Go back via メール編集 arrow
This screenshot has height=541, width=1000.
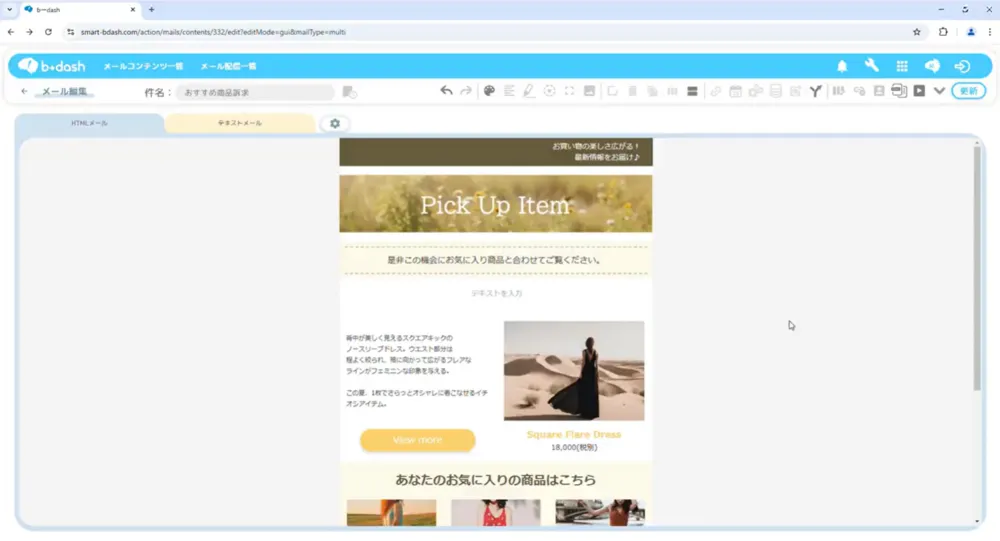24,91
